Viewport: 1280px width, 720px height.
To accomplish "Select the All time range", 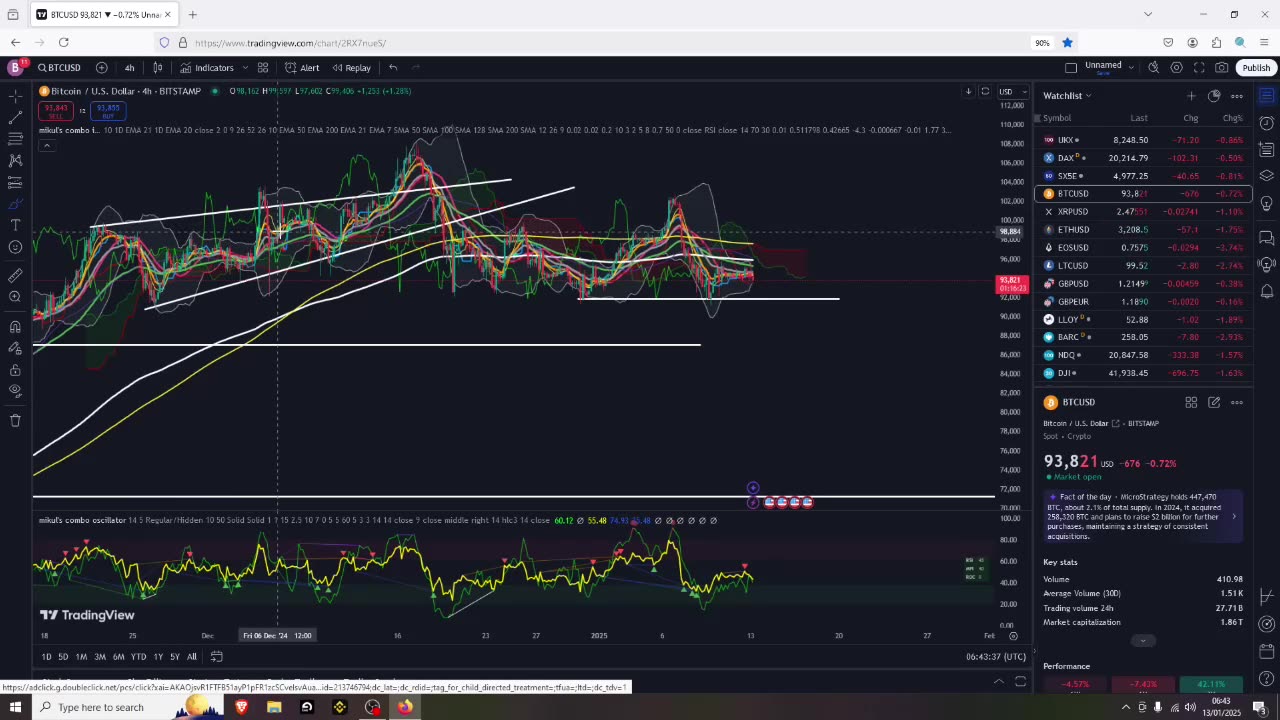I will pos(191,657).
